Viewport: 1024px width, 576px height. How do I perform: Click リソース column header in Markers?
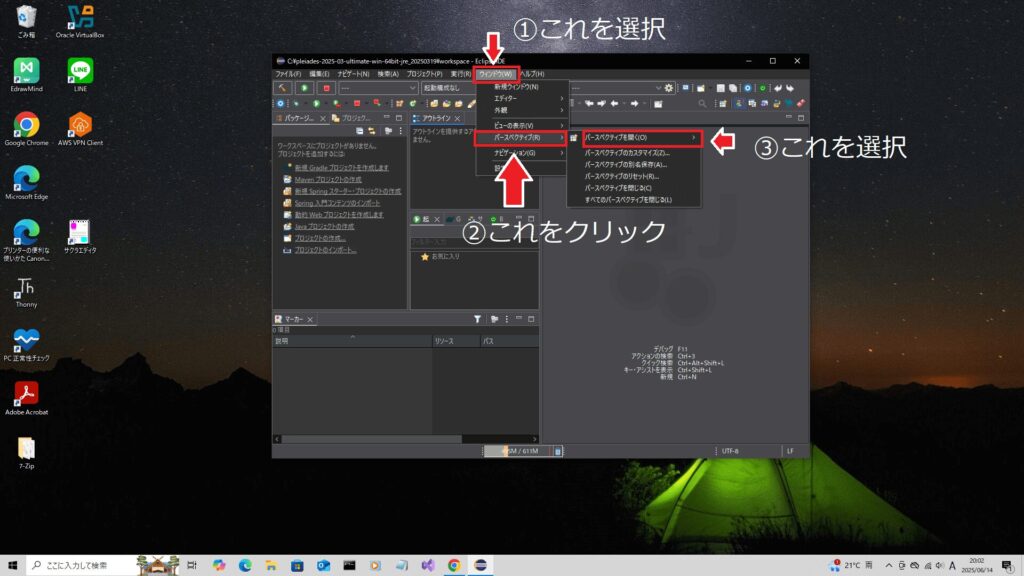point(455,341)
